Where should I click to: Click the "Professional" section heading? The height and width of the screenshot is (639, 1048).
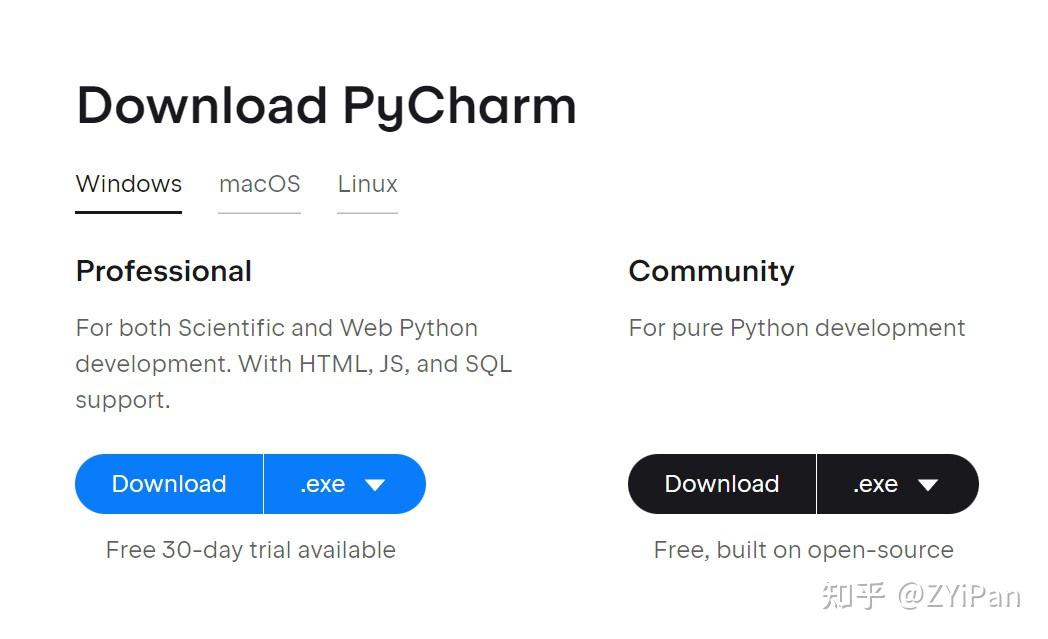tap(163, 271)
